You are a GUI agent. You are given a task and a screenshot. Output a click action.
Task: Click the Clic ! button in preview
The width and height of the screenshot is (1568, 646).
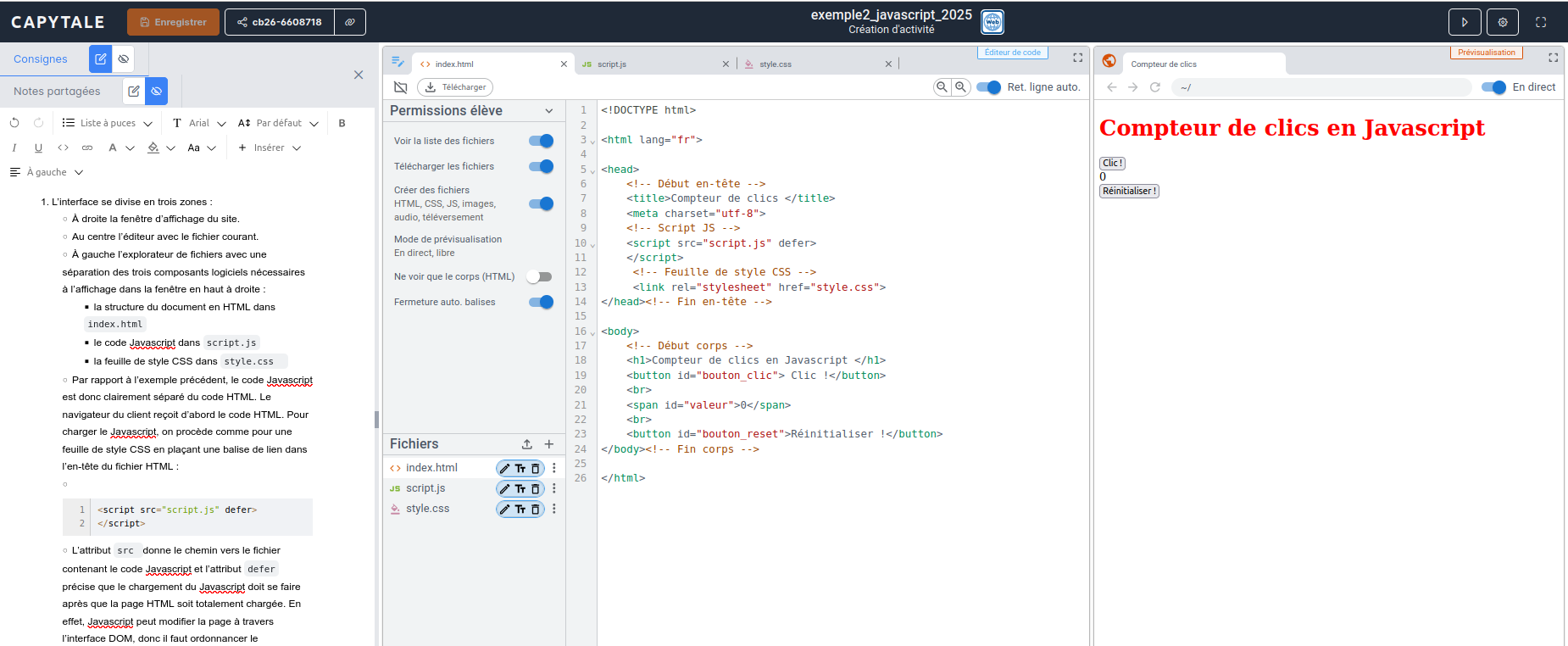tap(1112, 163)
